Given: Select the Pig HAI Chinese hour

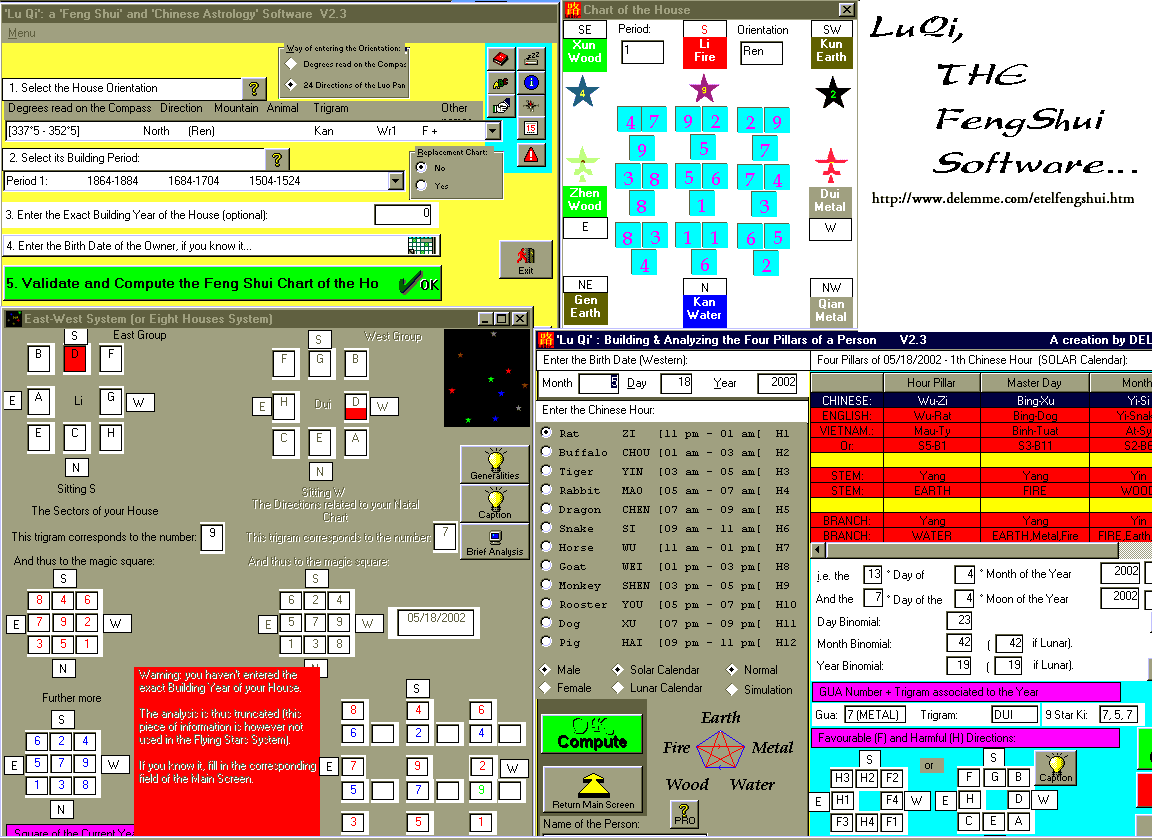Looking at the screenshot, I should pos(547,642).
